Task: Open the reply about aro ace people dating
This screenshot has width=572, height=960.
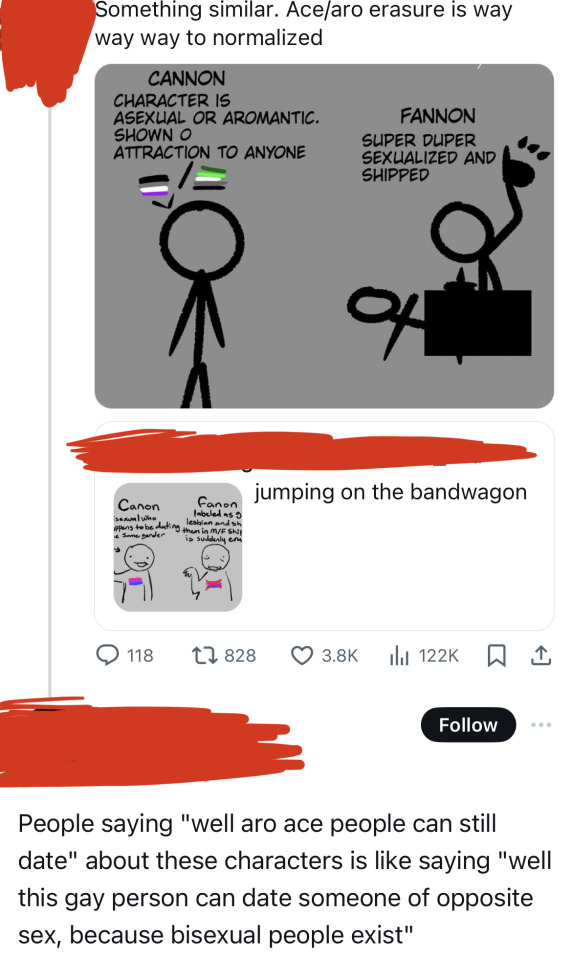Action: pos(285,879)
